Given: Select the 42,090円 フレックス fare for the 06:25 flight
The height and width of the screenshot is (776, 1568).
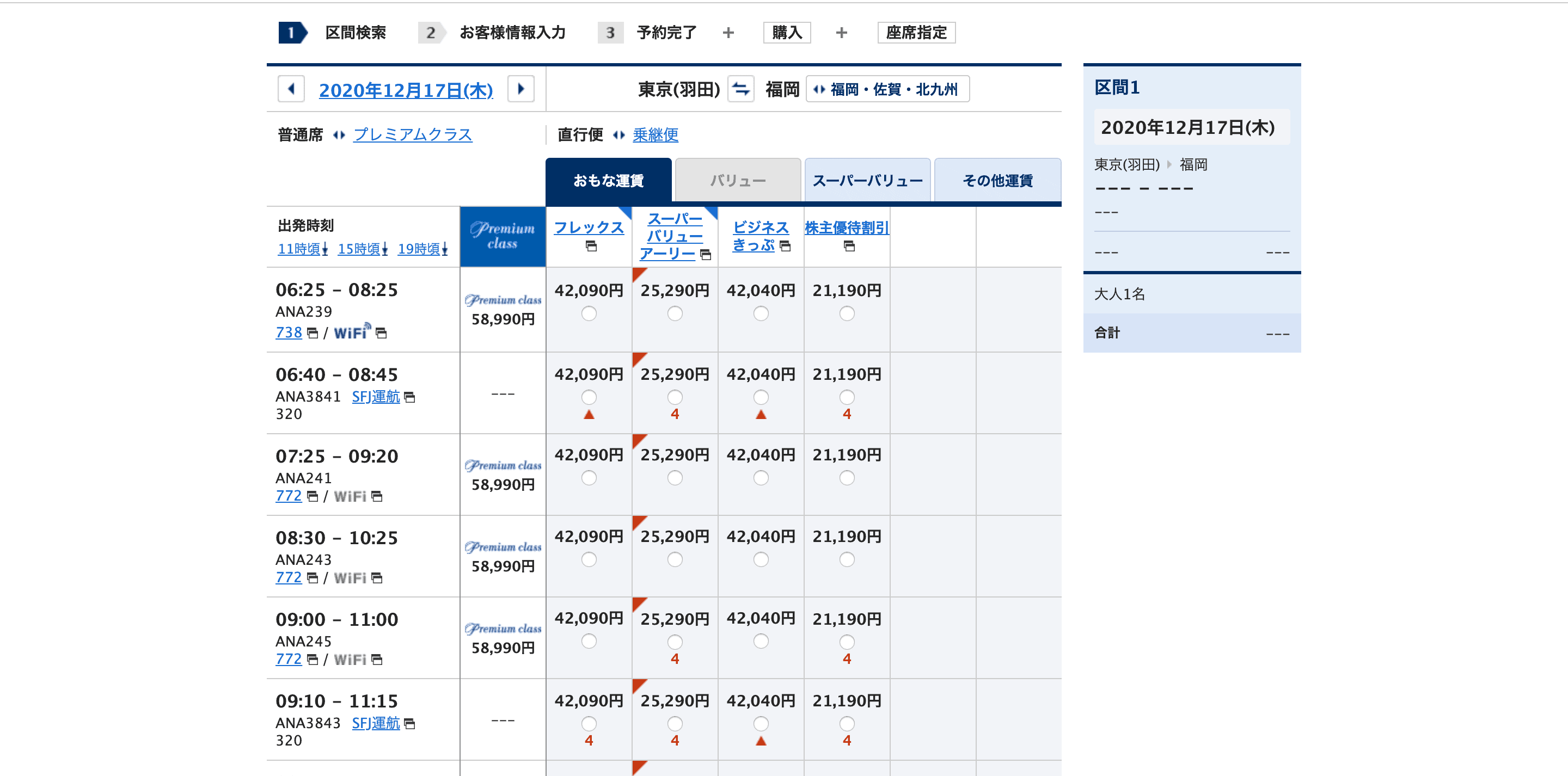Looking at the screenshot, I should (x=588, y=313).
